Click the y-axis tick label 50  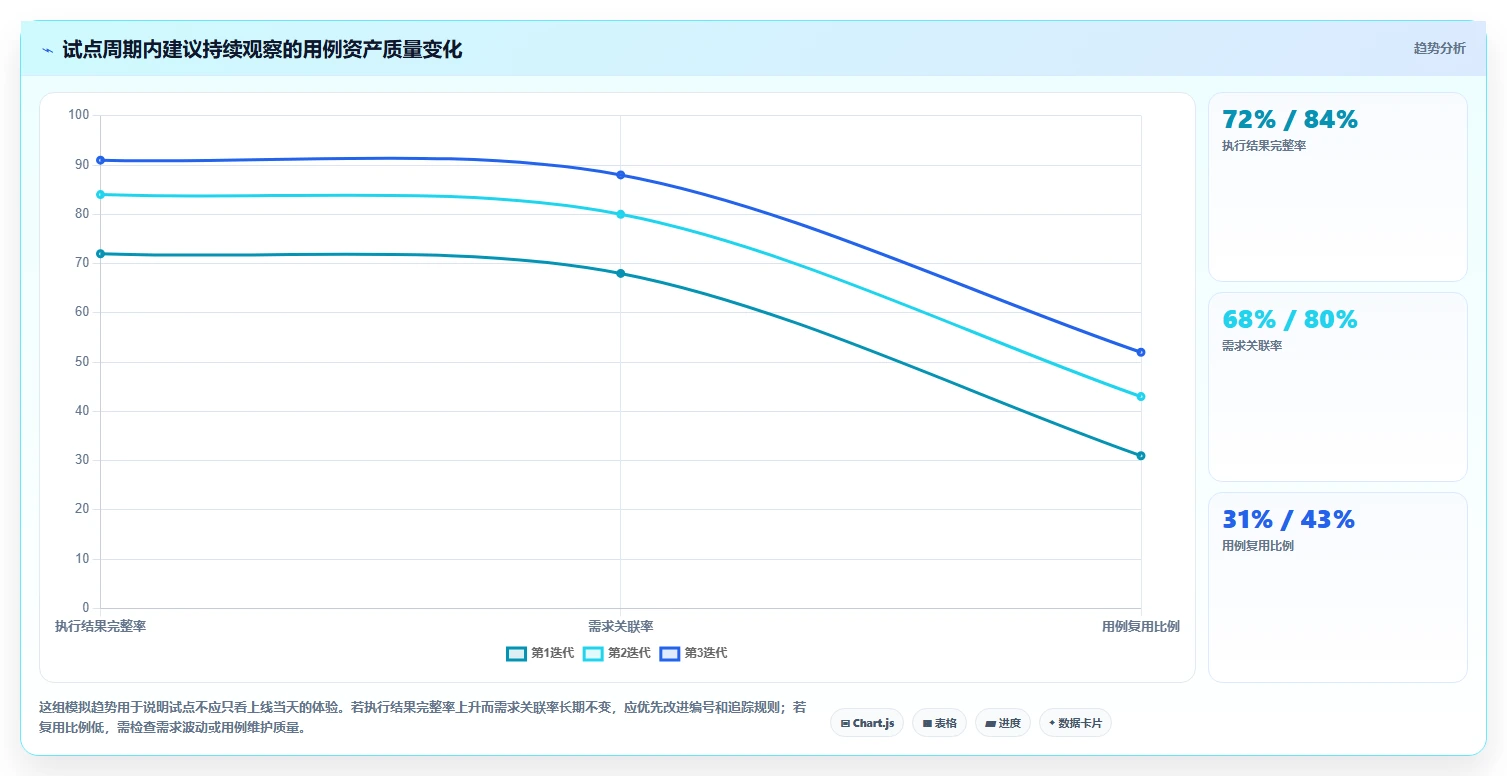[82, 362]
